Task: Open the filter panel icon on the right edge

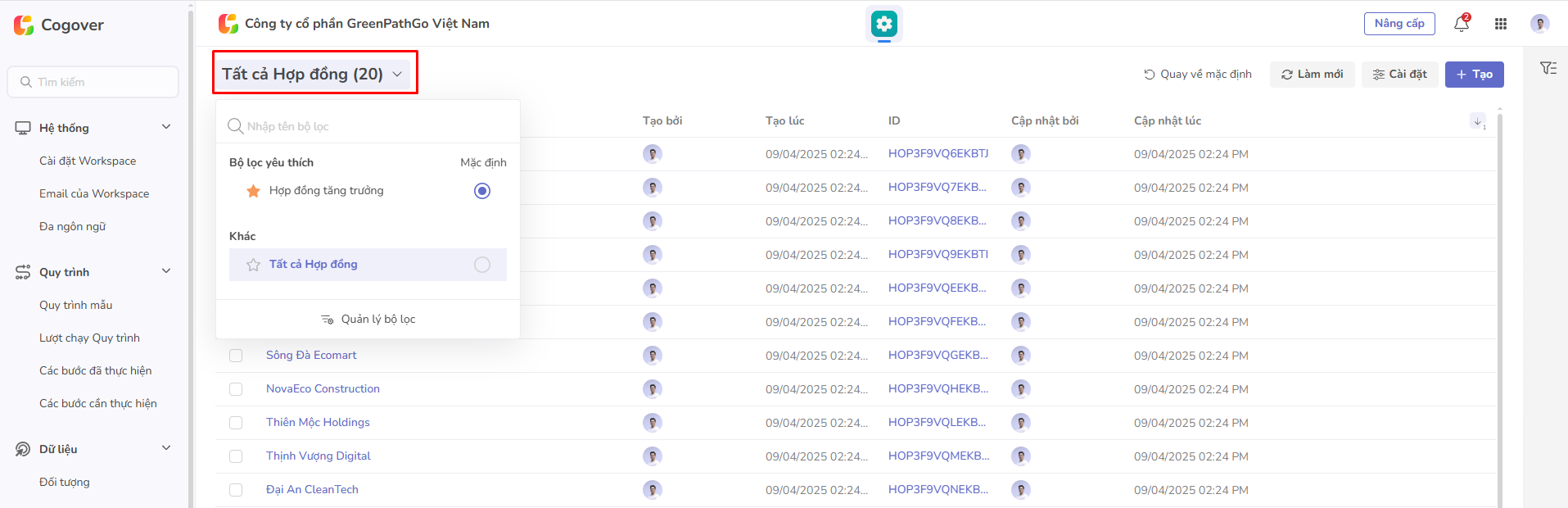Action: click(1548, 68)
